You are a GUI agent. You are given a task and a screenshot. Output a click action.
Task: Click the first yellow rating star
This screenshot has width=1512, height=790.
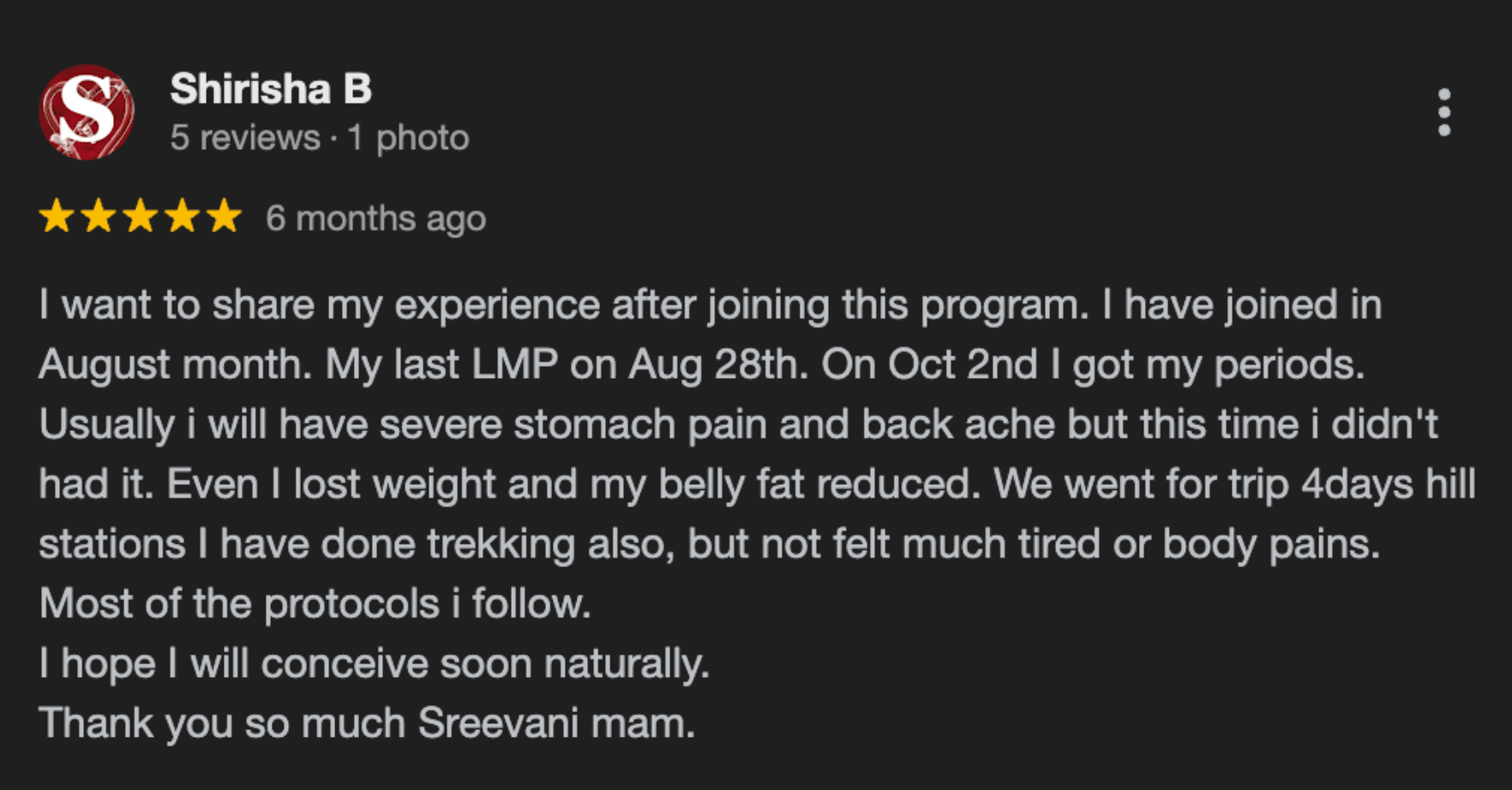(57, 217)
